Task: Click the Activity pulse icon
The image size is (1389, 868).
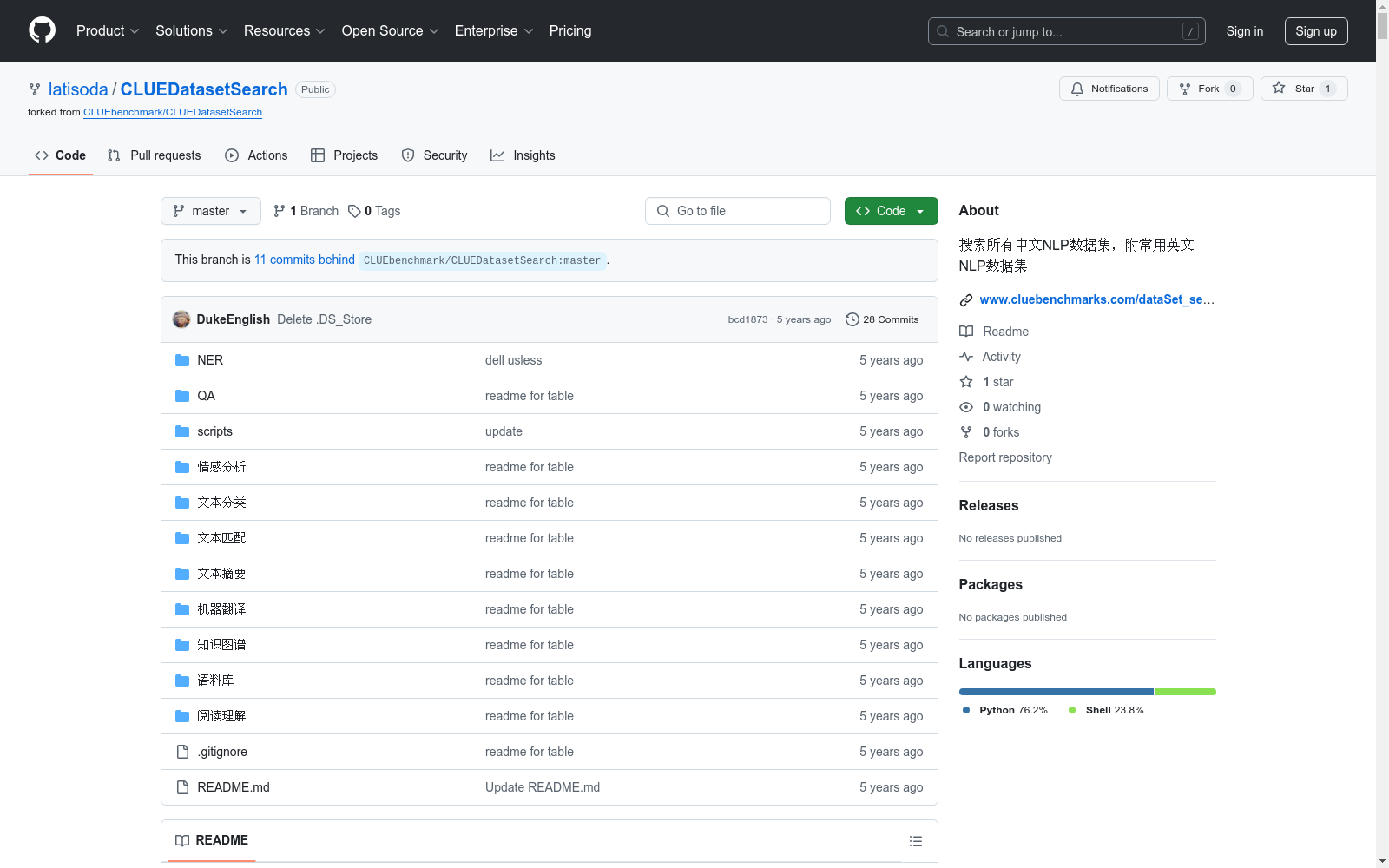Action: tap(966, 357)
